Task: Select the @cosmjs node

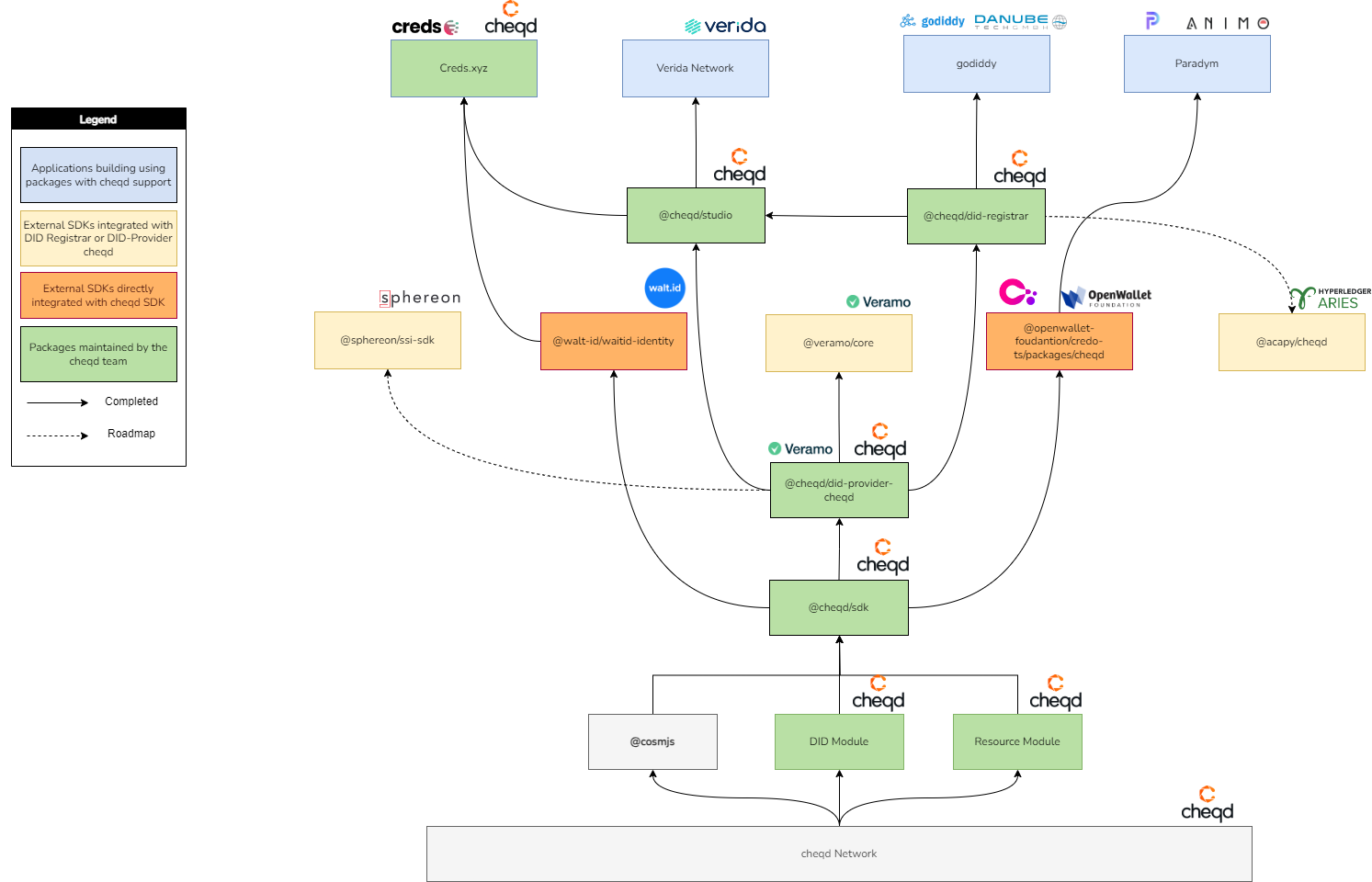Action: [652, 741]
